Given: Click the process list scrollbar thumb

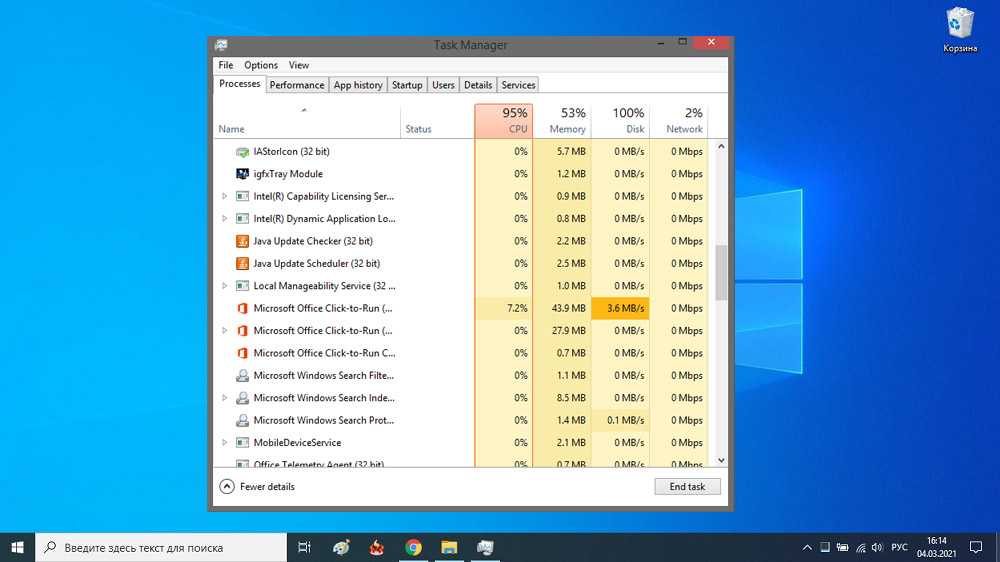Looking at the screenshot, I should click(x=721, y=272).
